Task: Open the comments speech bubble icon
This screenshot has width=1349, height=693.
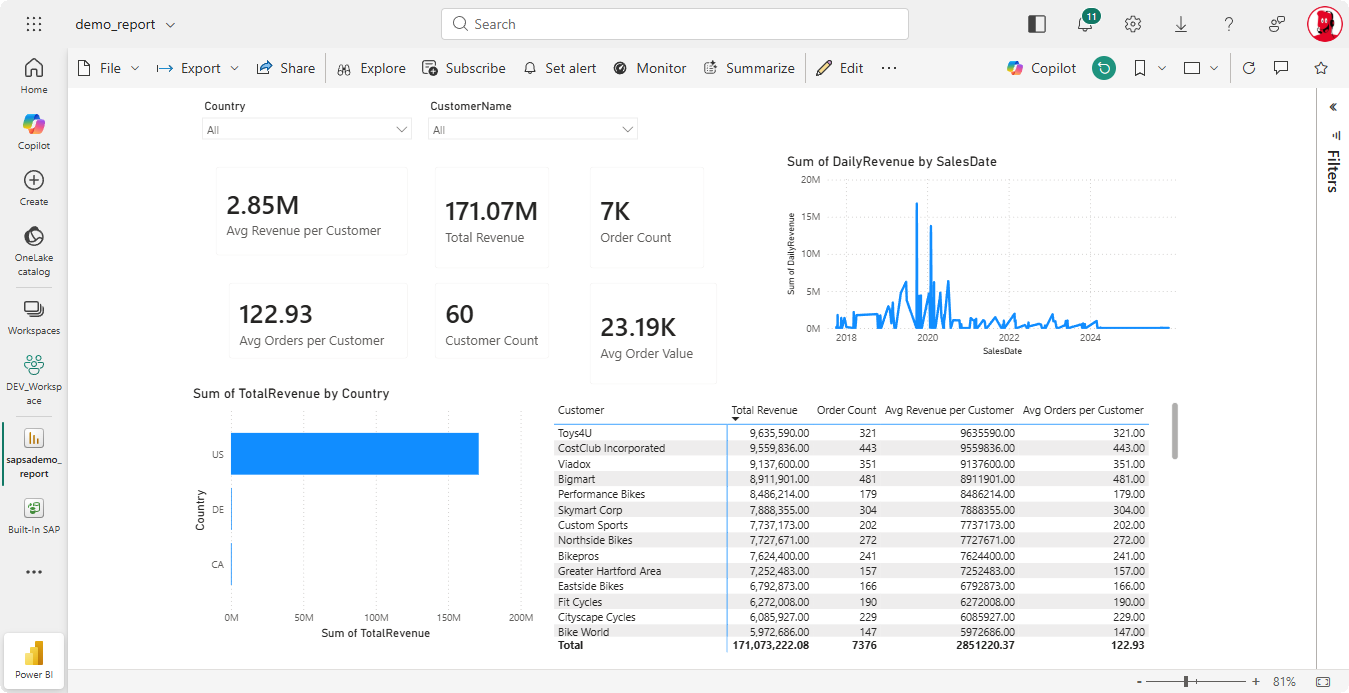Action: (x=1281, y=68)
